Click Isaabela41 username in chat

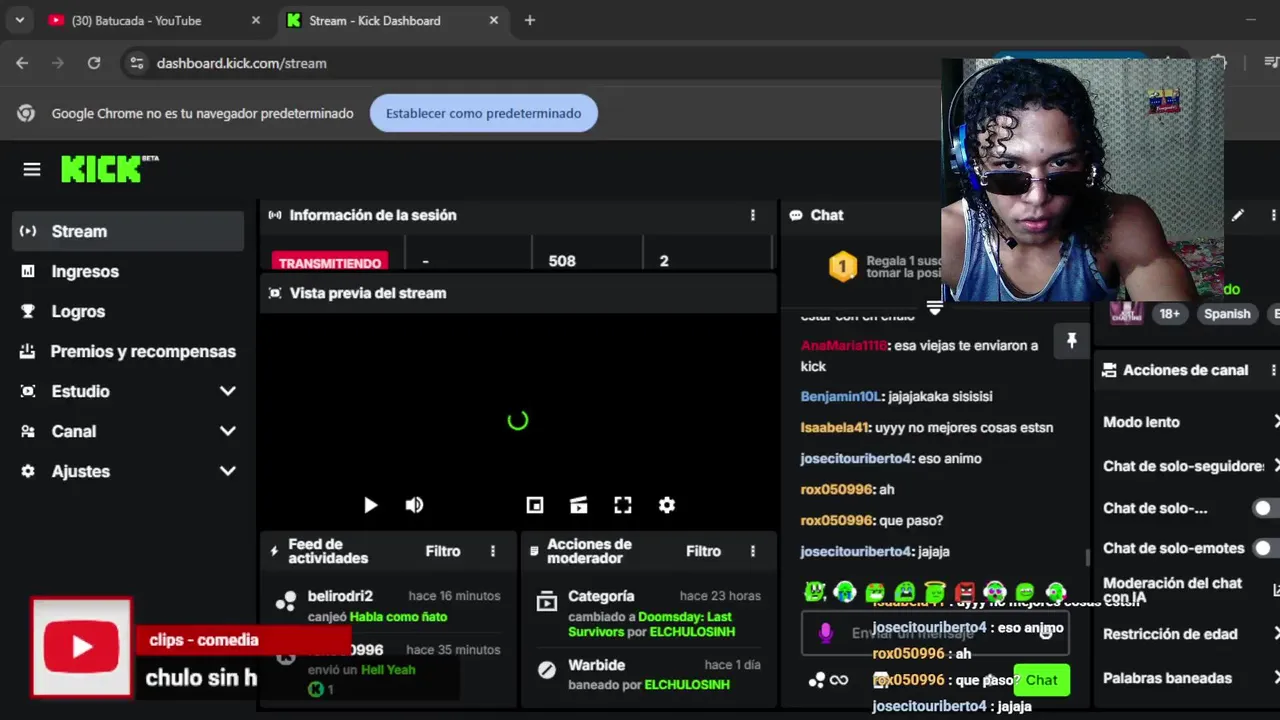834,427
